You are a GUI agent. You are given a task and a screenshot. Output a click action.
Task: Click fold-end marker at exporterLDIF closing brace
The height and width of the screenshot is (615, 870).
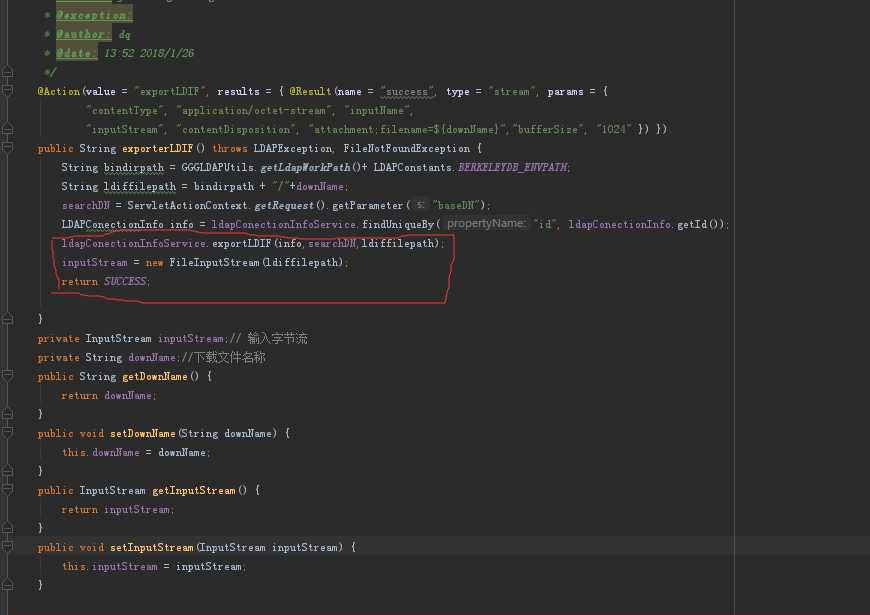point(7,319)
